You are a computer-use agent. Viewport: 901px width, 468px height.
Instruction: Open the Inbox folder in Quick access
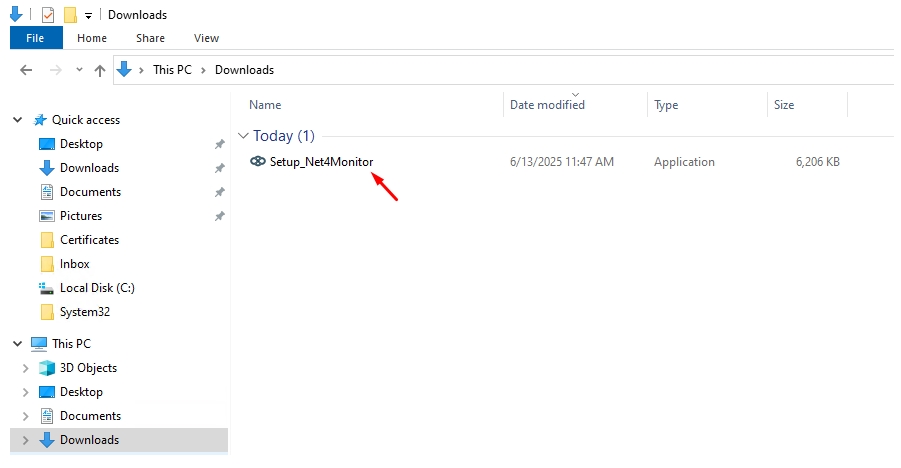pyautogui.click(x=75, y=264)
